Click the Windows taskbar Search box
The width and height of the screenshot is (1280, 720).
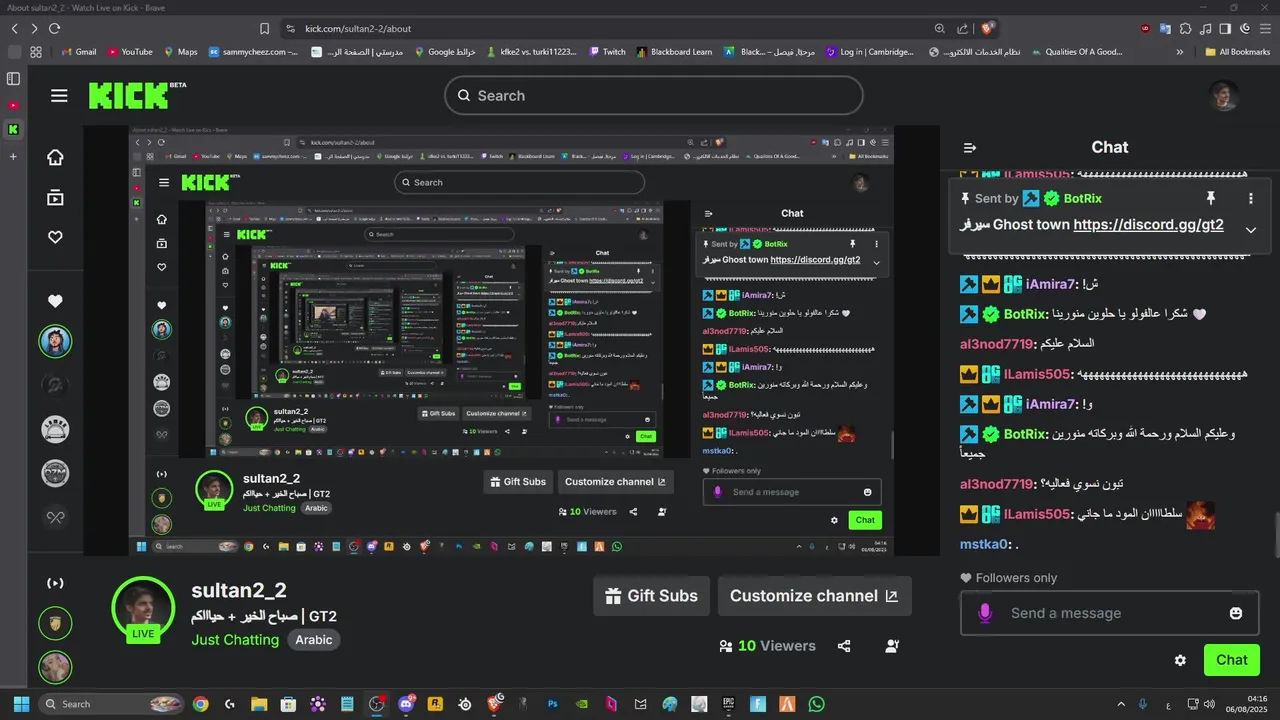point(112,704)
